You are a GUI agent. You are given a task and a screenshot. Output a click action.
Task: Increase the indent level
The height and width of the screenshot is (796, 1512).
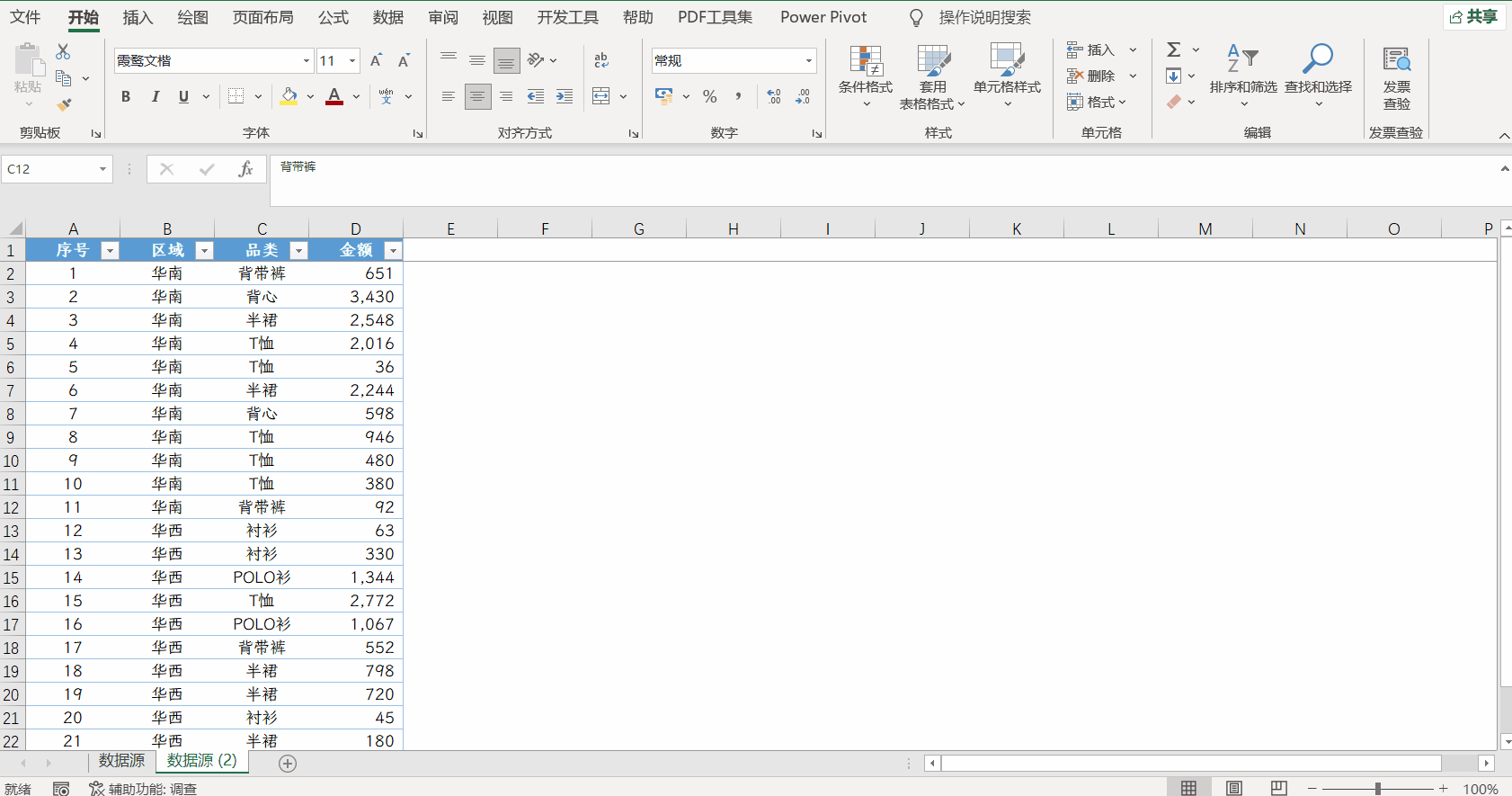565,96
